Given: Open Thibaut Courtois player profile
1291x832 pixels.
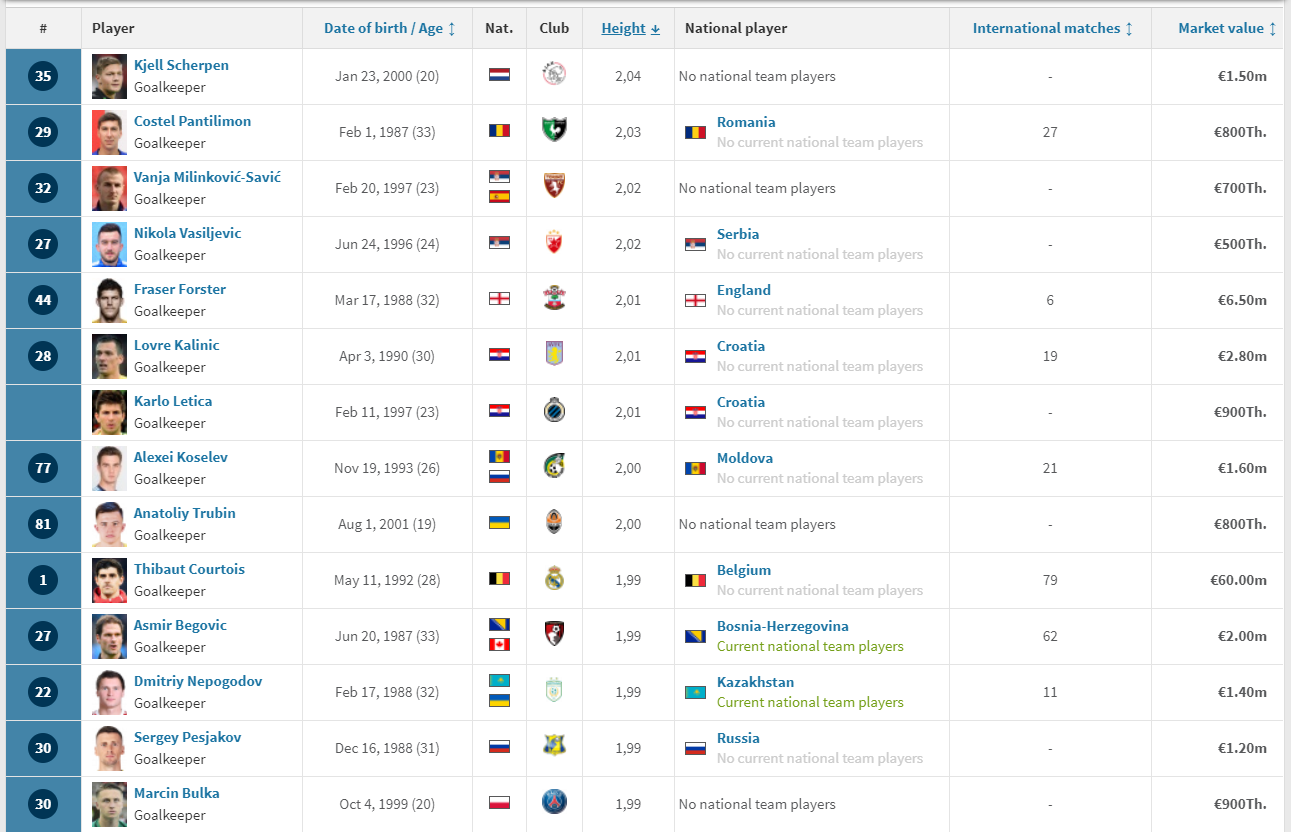Looking at the screenshot, I should 189,569.
